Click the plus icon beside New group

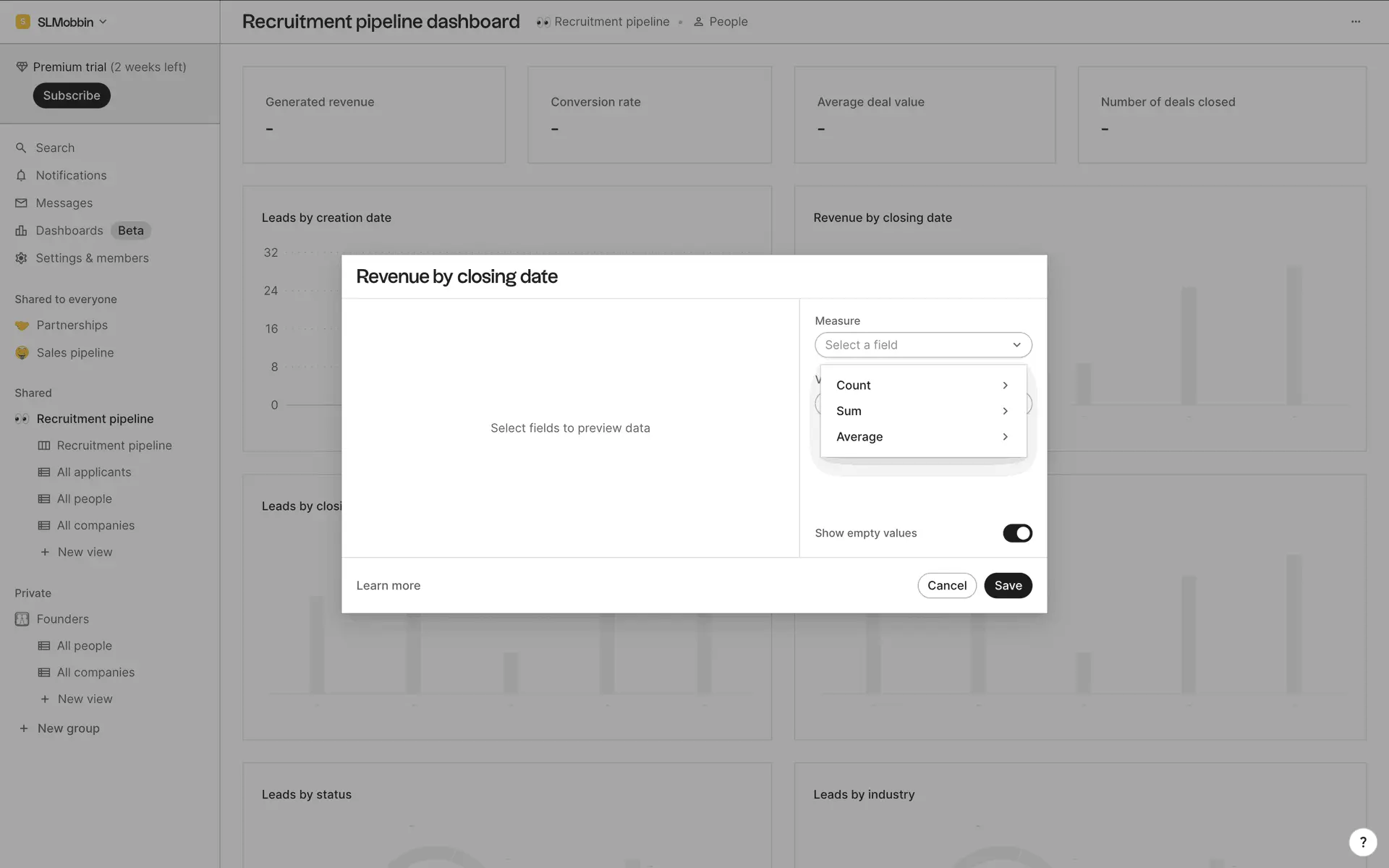pos(24,728)
